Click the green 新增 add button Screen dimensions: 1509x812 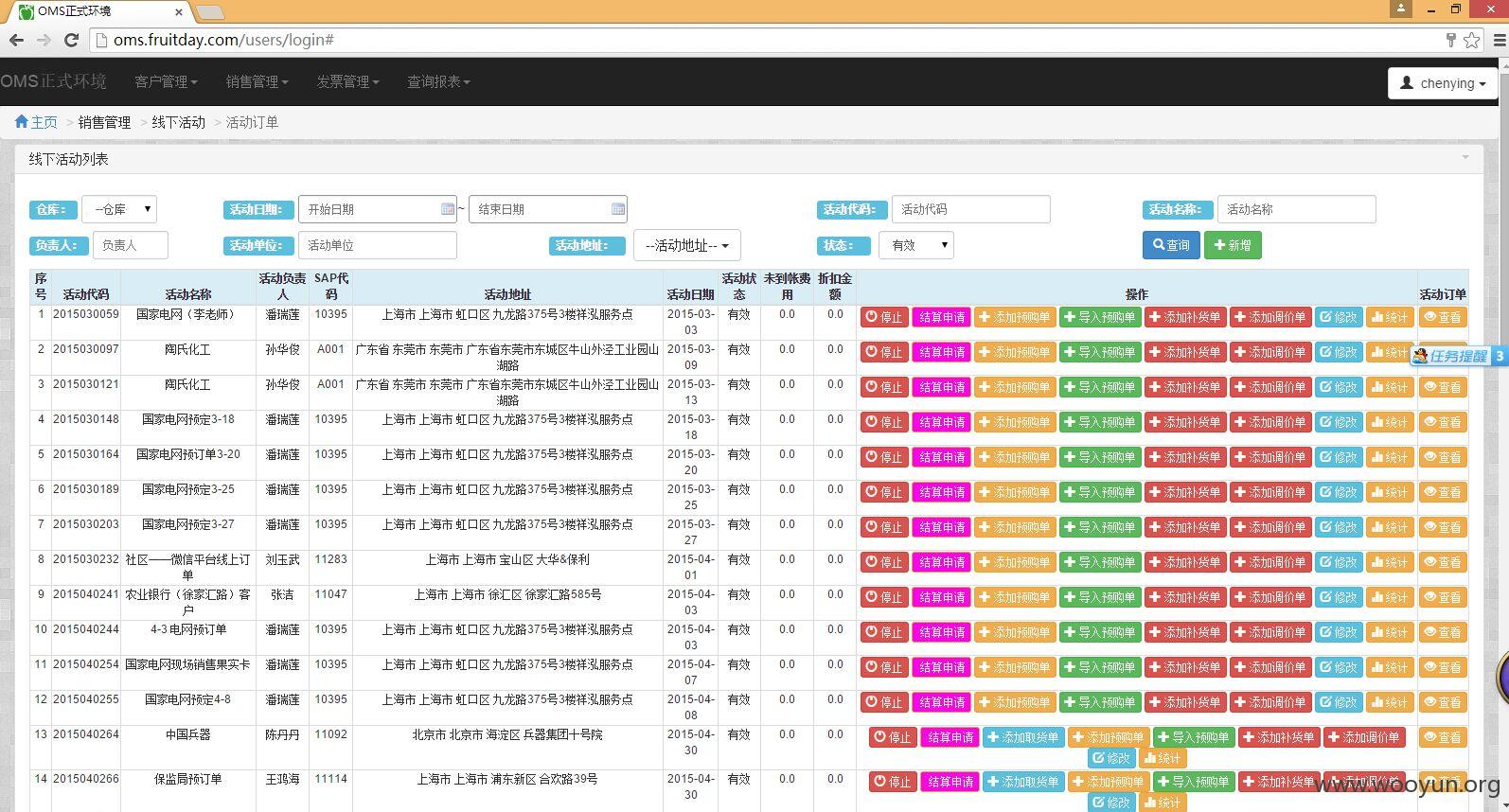[1233, 245]
